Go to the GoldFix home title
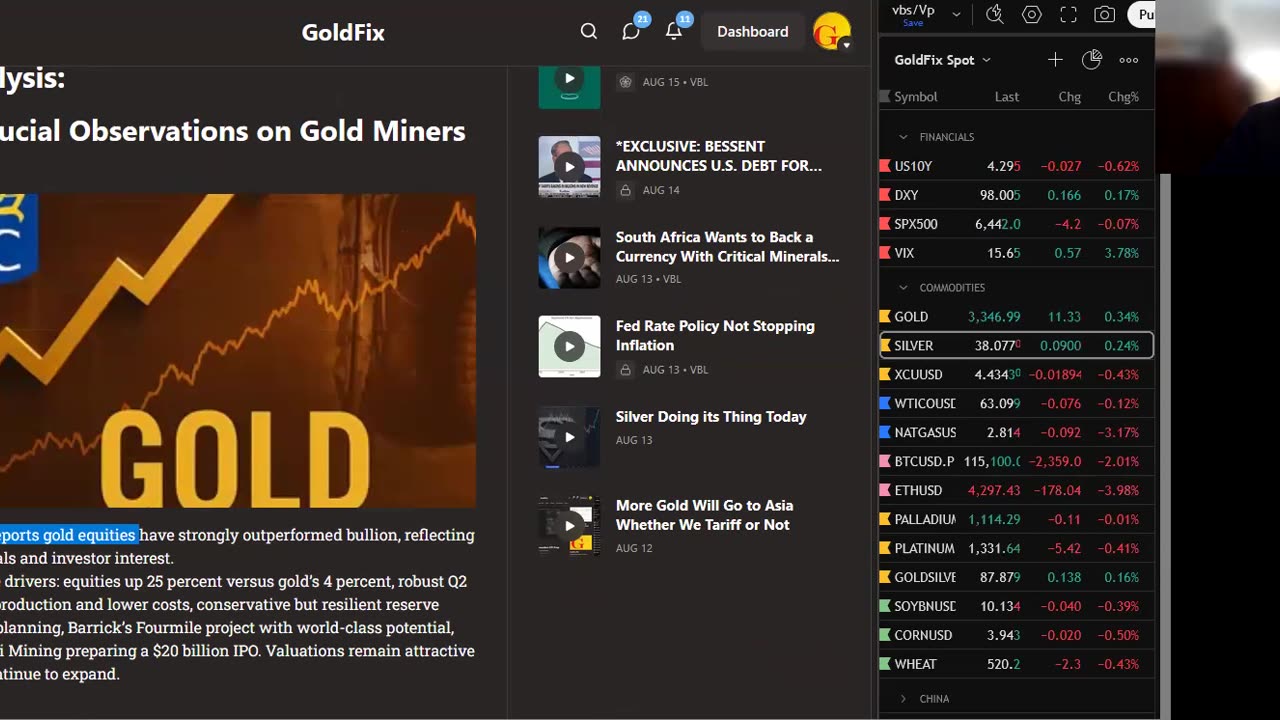This screenshot has height=720, width=1280. tap(343, 32)
